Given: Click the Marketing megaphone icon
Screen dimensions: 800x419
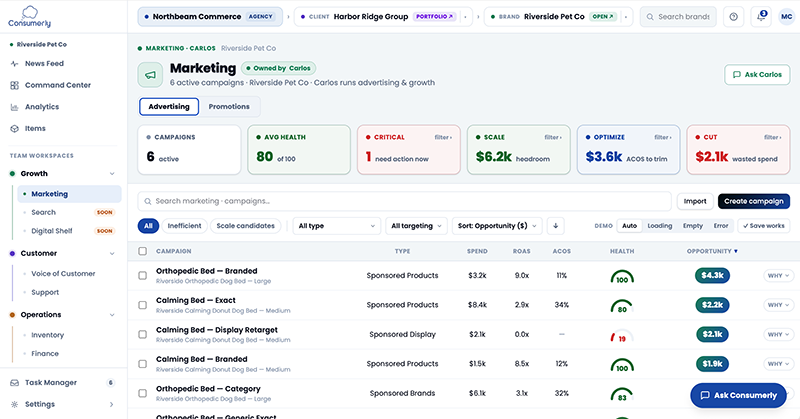Looking at the screenshot, I should tap(150, 75).
